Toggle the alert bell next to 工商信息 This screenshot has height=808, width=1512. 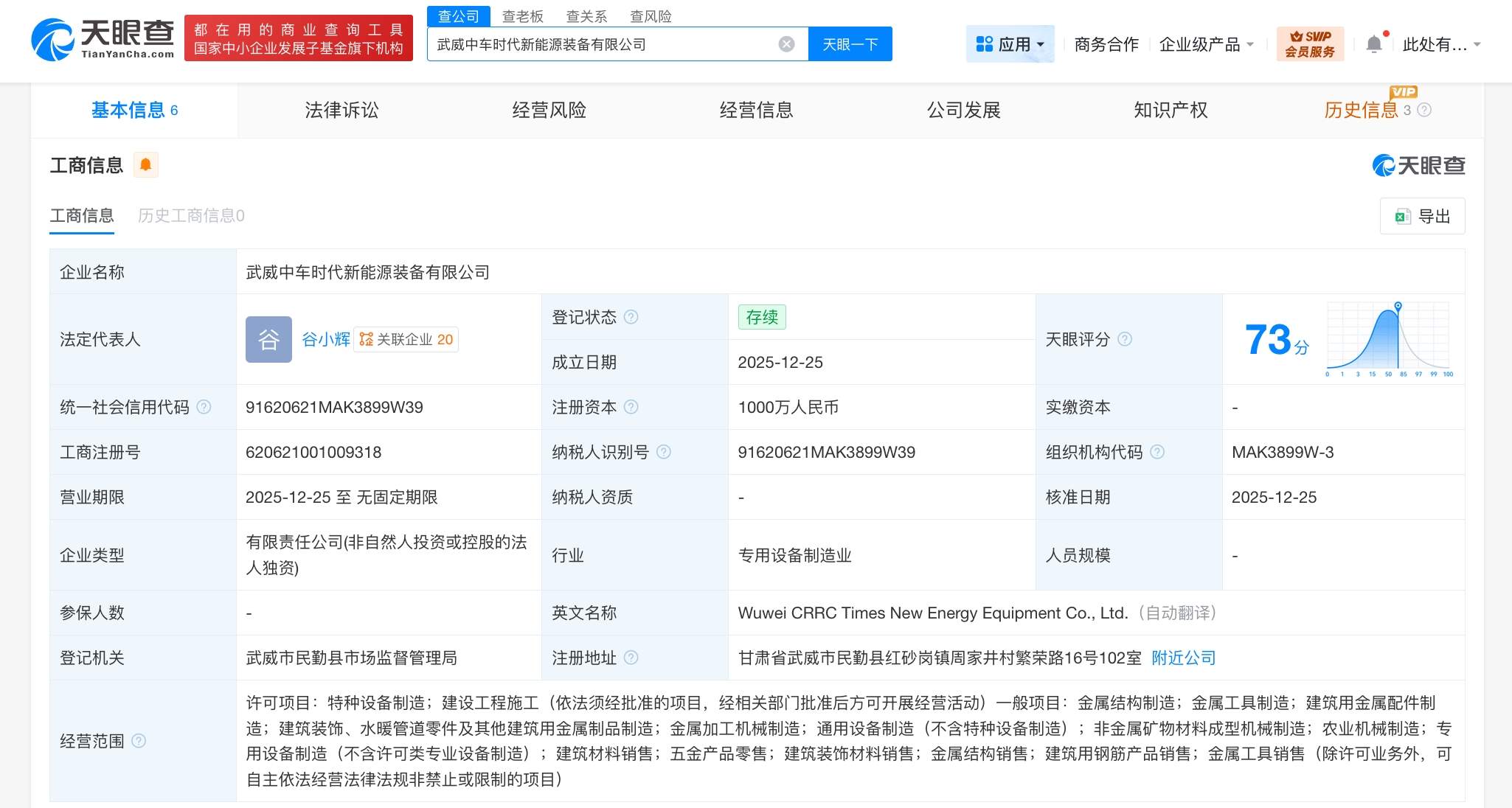click(x=146, y=164)
